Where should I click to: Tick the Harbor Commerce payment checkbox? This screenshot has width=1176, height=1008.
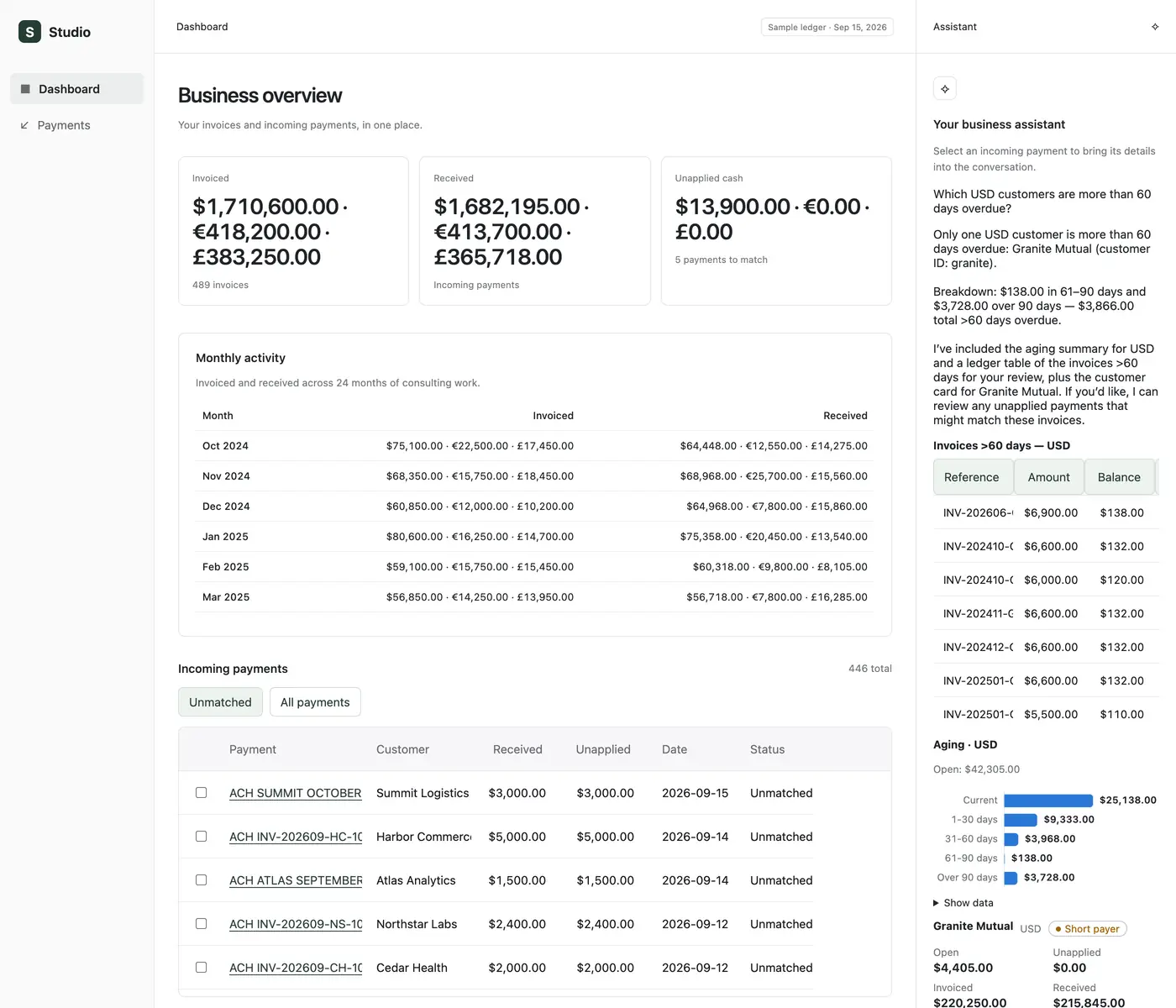201,836
